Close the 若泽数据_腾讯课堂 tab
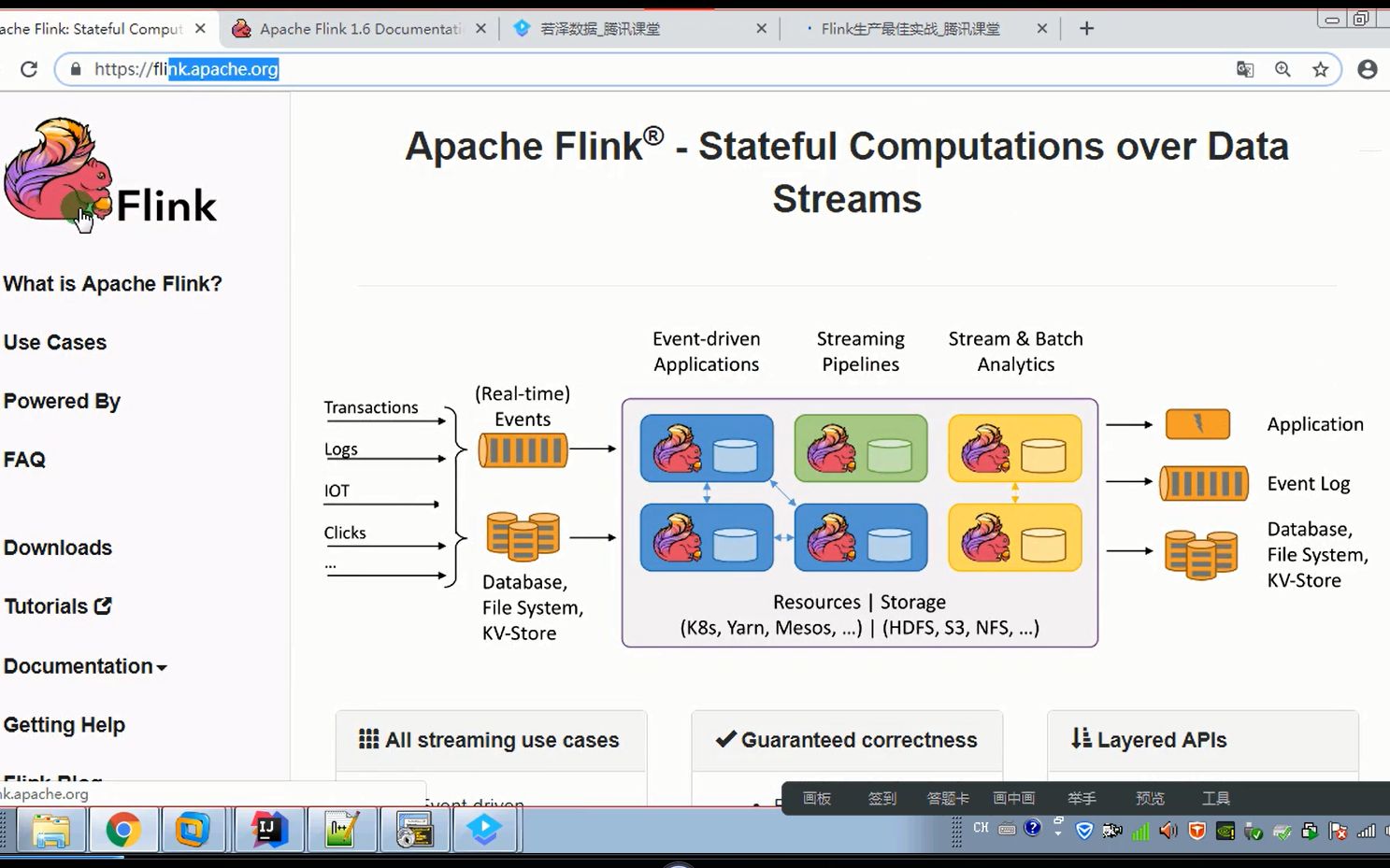Image resolution: width=1390 pixels, height=868 pixels. tap(761, 29)
